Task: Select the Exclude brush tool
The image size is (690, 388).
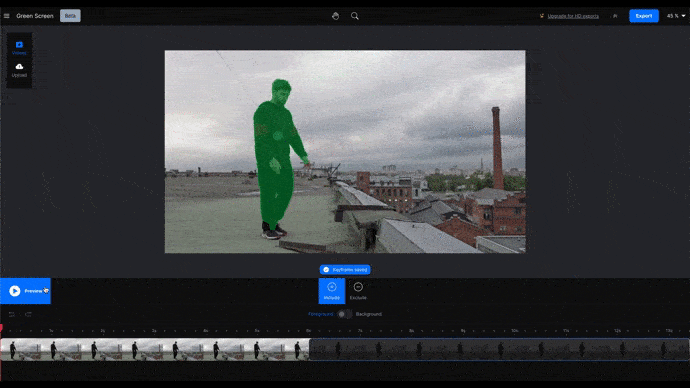Action: coord(358,291)
